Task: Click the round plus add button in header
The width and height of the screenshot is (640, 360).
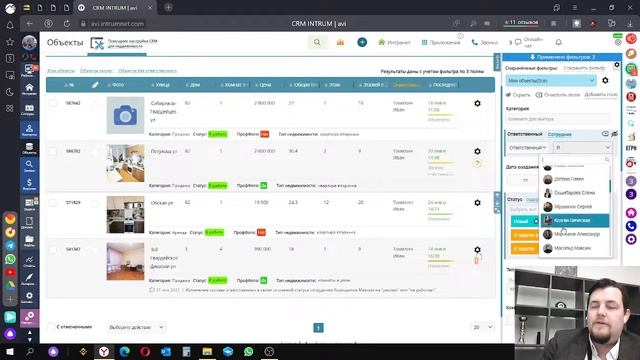Action: [362, 42]
